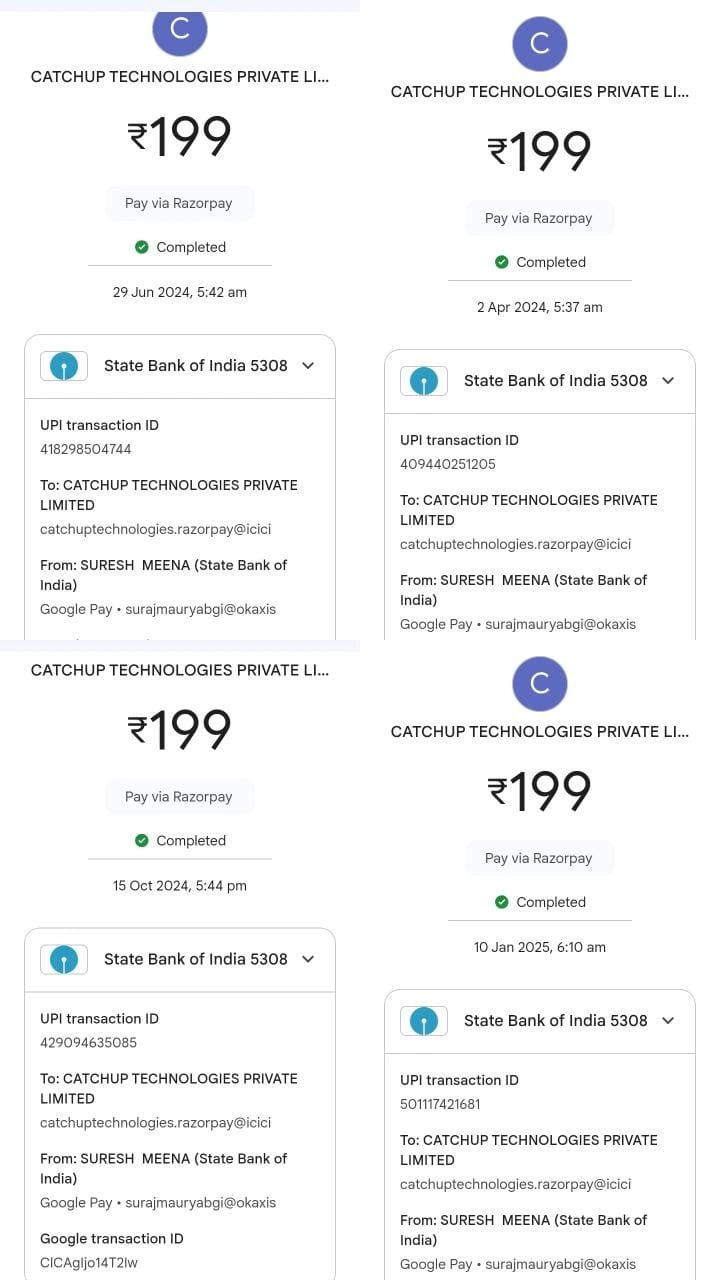
Task: Tap the "C" avatar above the 10 Jan 2025 payment
Action: (x=539, y=684)
